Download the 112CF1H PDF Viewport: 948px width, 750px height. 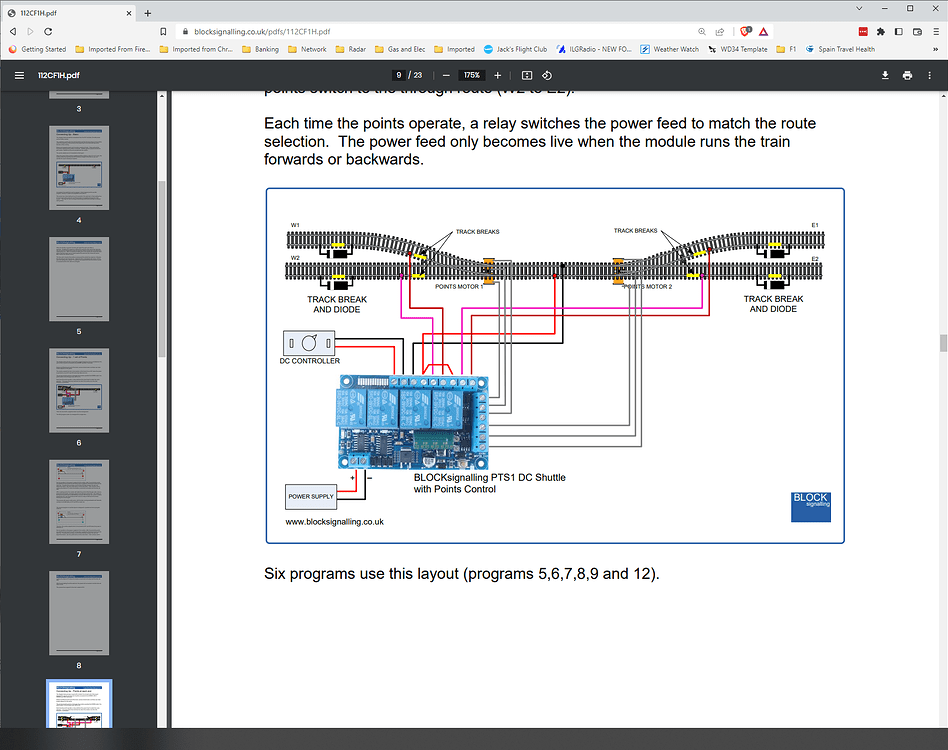pyautogui.click(x=884, y=75)
